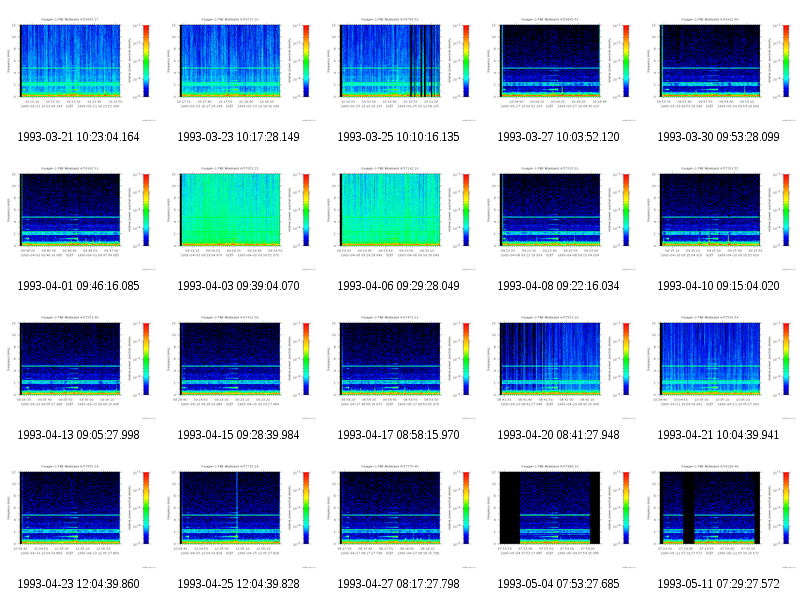Click the caption text 1993-03-25 10:10:16.135
The image size is (800, 596).
pyautogui.click(x=398, y=137)
